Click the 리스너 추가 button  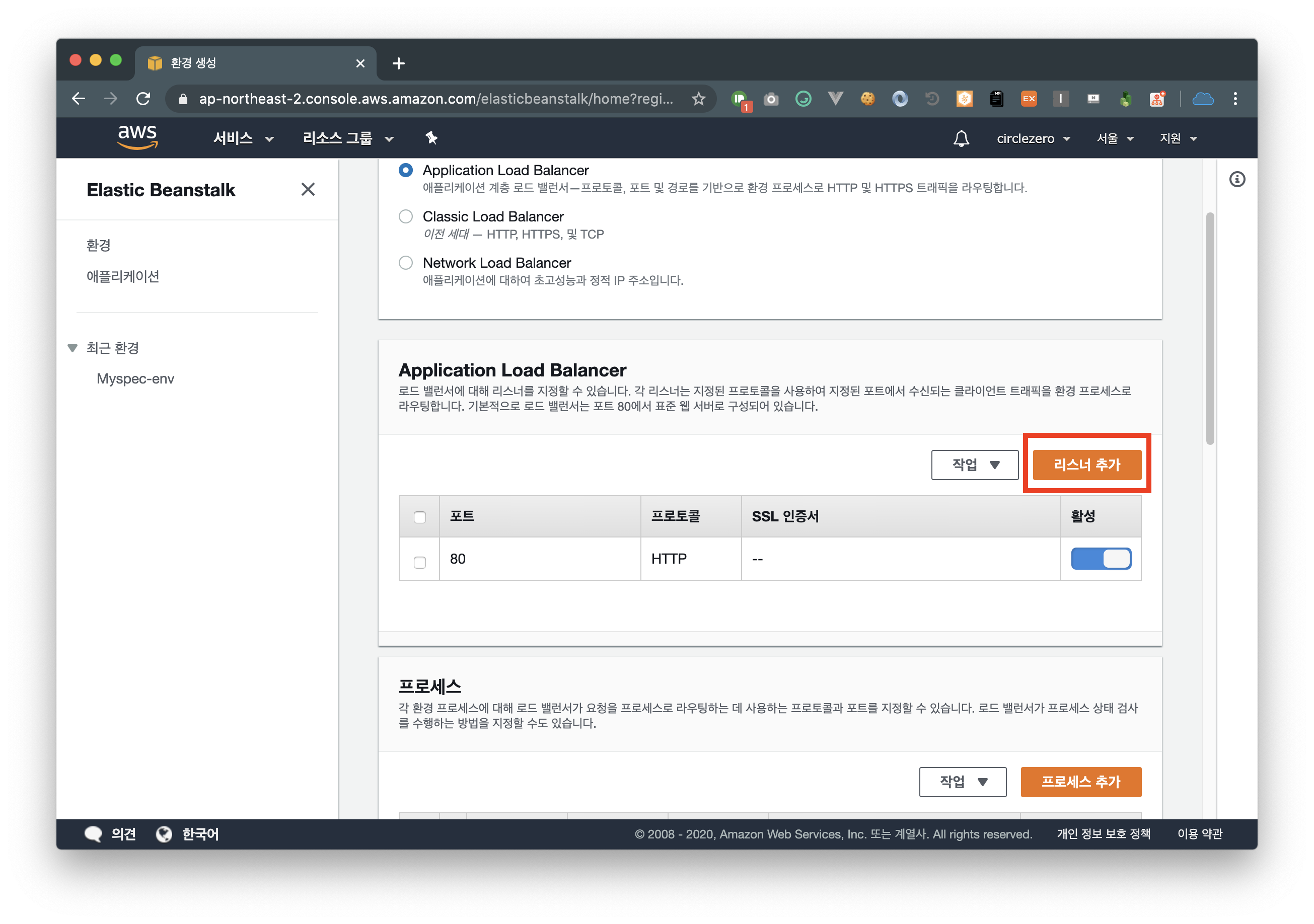pos(1086,465)
